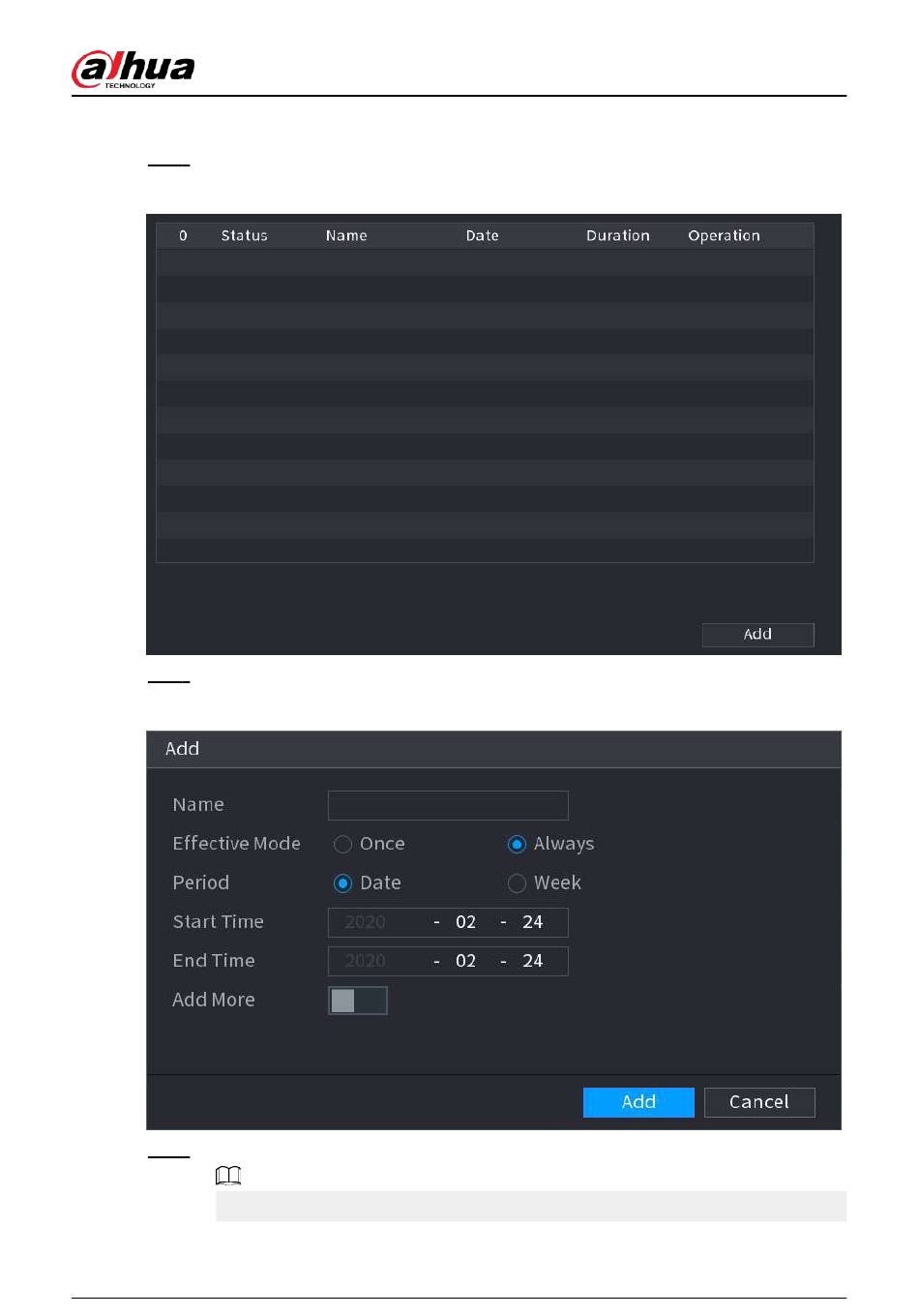Click the note book icon
Viewport: 919px width, 1316px height.
[228, 1176]
